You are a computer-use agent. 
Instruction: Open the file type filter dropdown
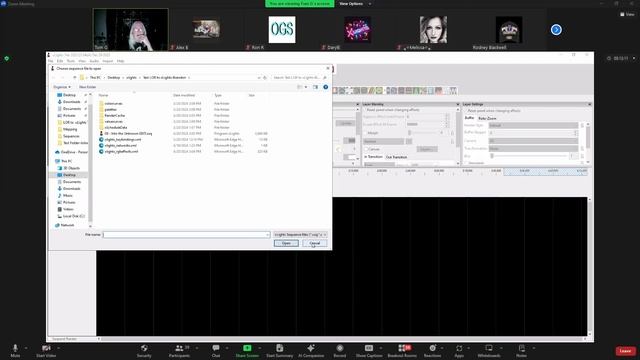click(x=300, y=235)
